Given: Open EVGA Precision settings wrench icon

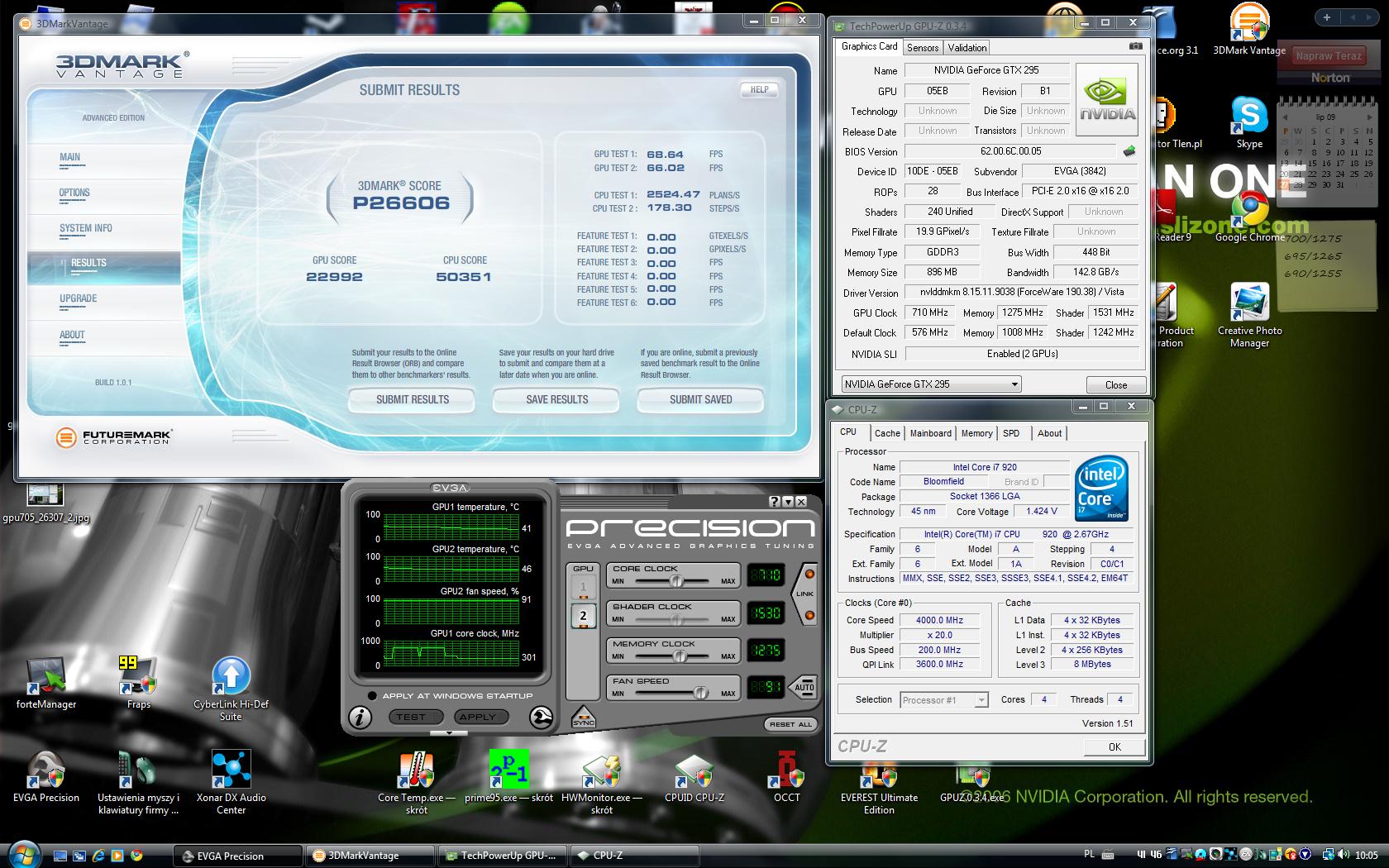Looking at the screenshot, I should (x=541, y=718).
